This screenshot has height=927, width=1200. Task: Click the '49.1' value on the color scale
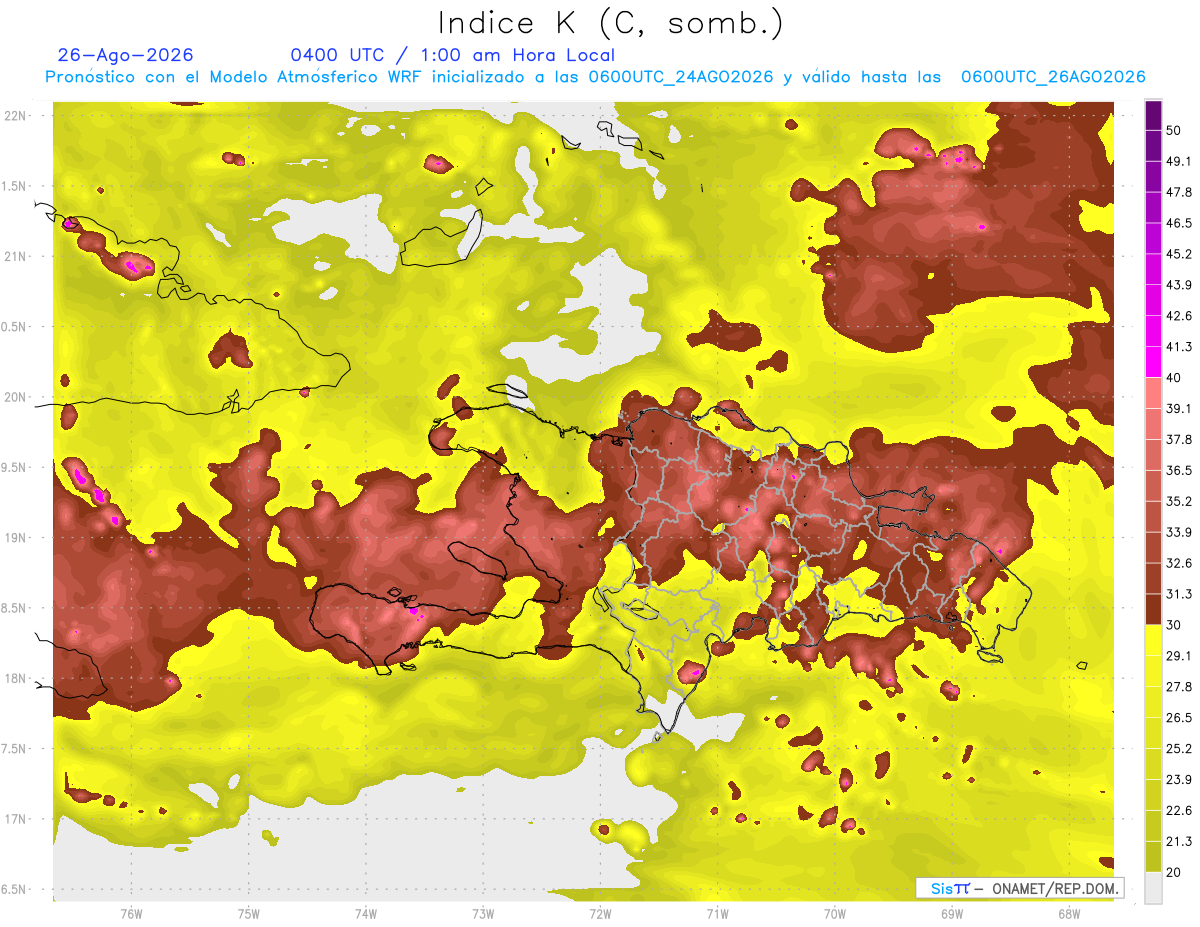point(1179,161)
